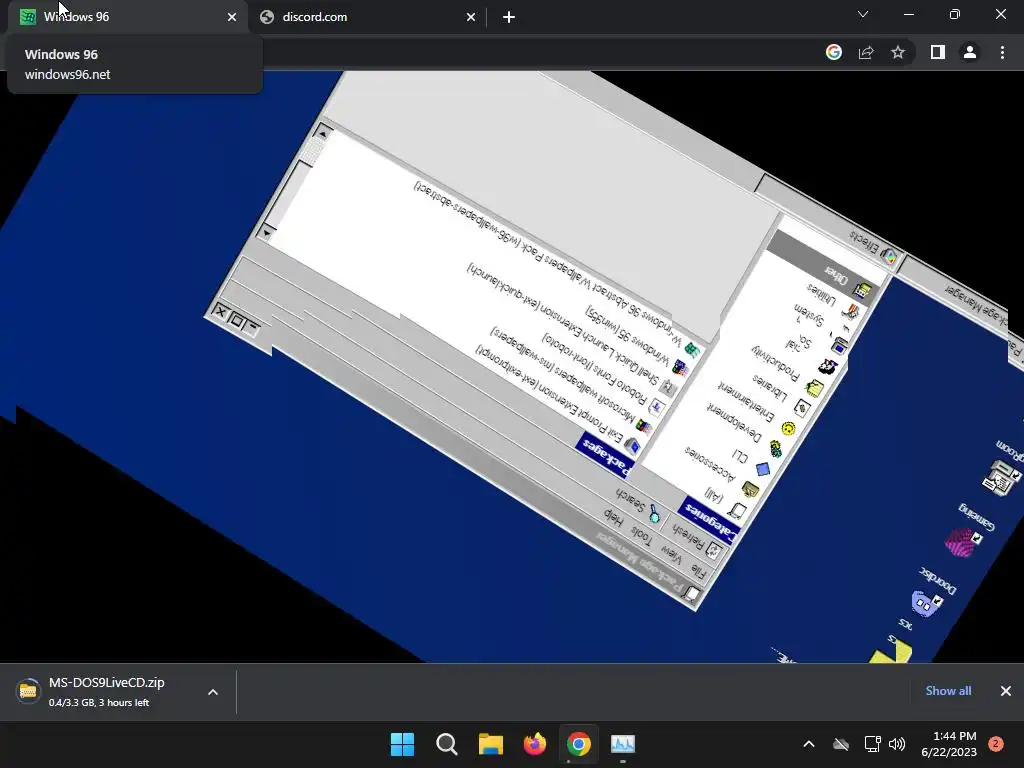Screen dimensions: 1024x768
Task: Select the Entertainment smiley icon
Action: click(x=788, y=428)
